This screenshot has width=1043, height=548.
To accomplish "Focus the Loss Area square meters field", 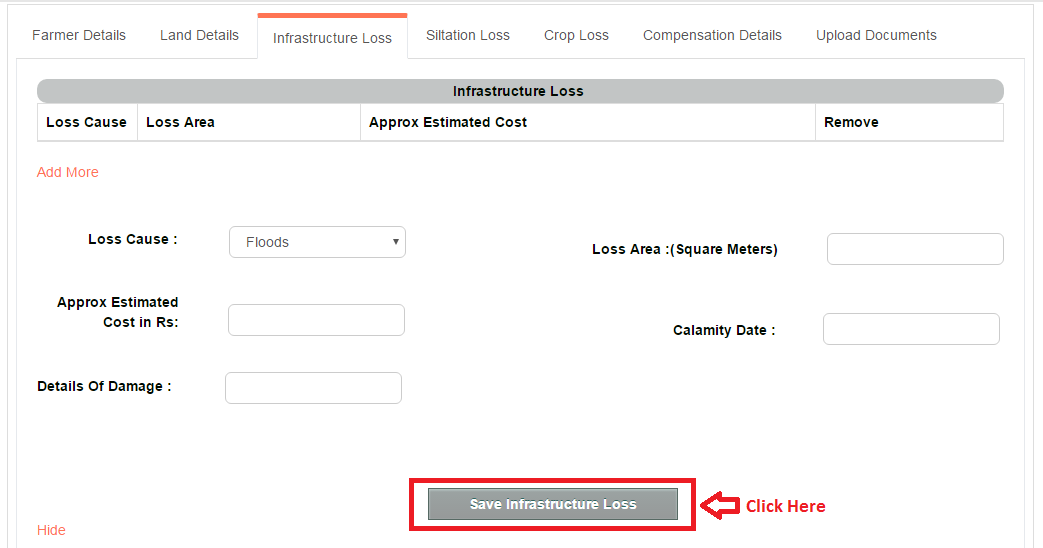I will click(x=915, y=249).
